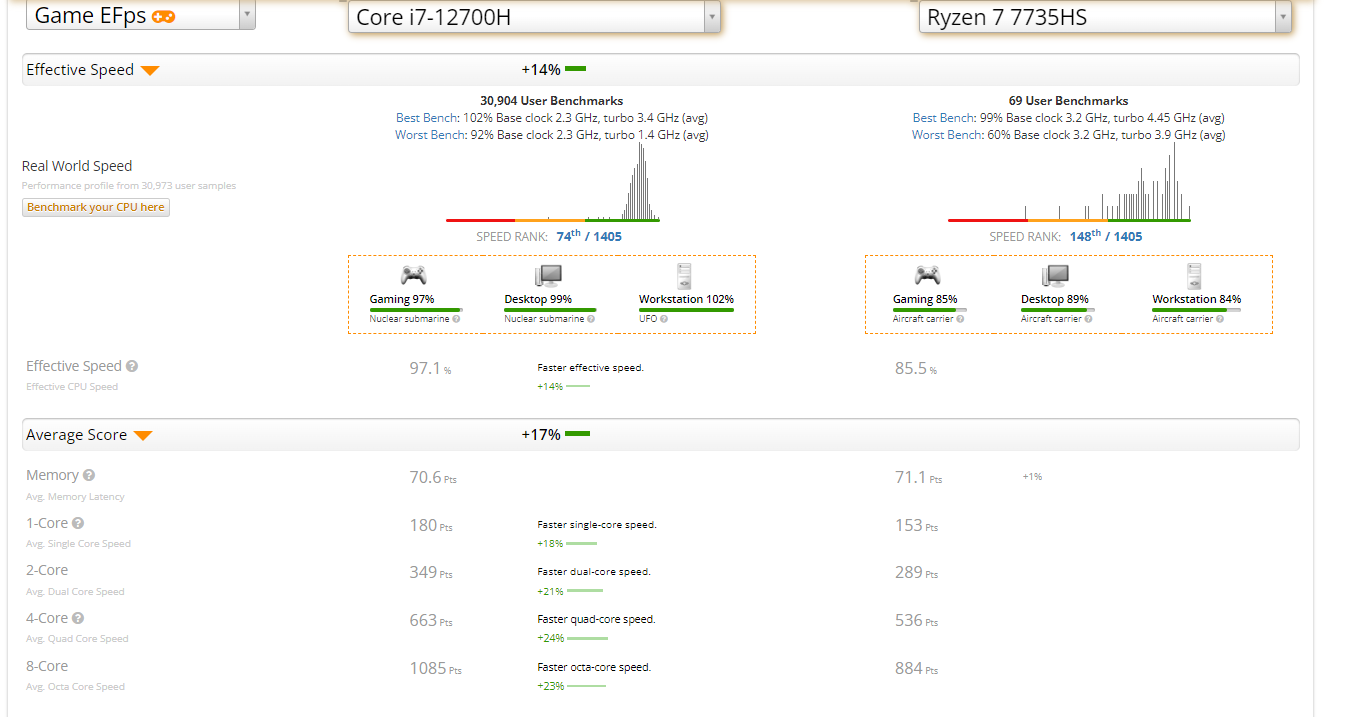Collapse the Average Score section triangle

(x=143, y=435)
